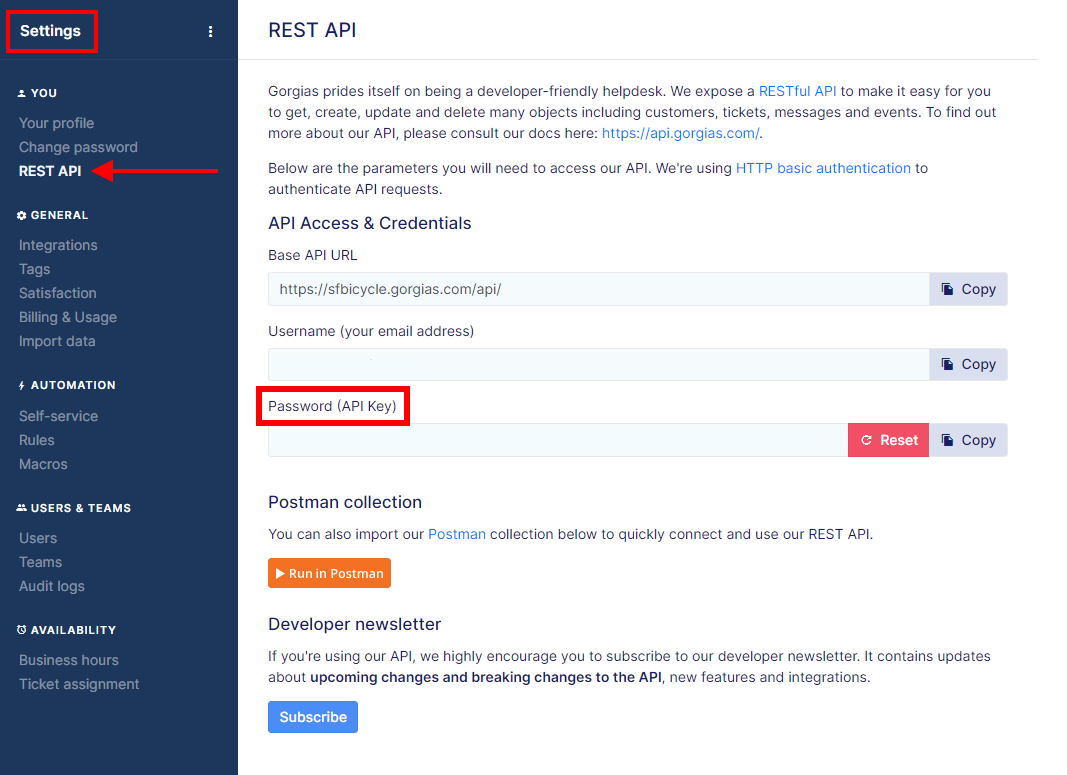1067x775 pixels.
Task: Open Import data page
Action: pyautogui.click(x=57, y=341)
